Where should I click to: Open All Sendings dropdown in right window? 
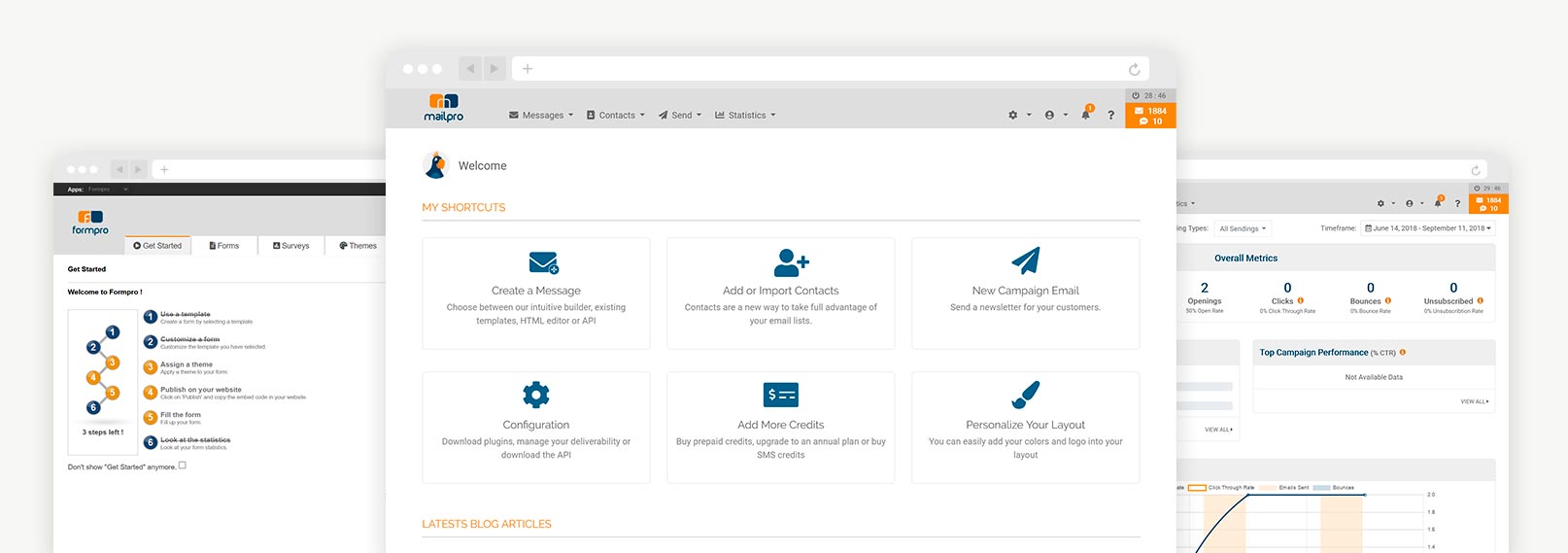(x=1243, y=228)
